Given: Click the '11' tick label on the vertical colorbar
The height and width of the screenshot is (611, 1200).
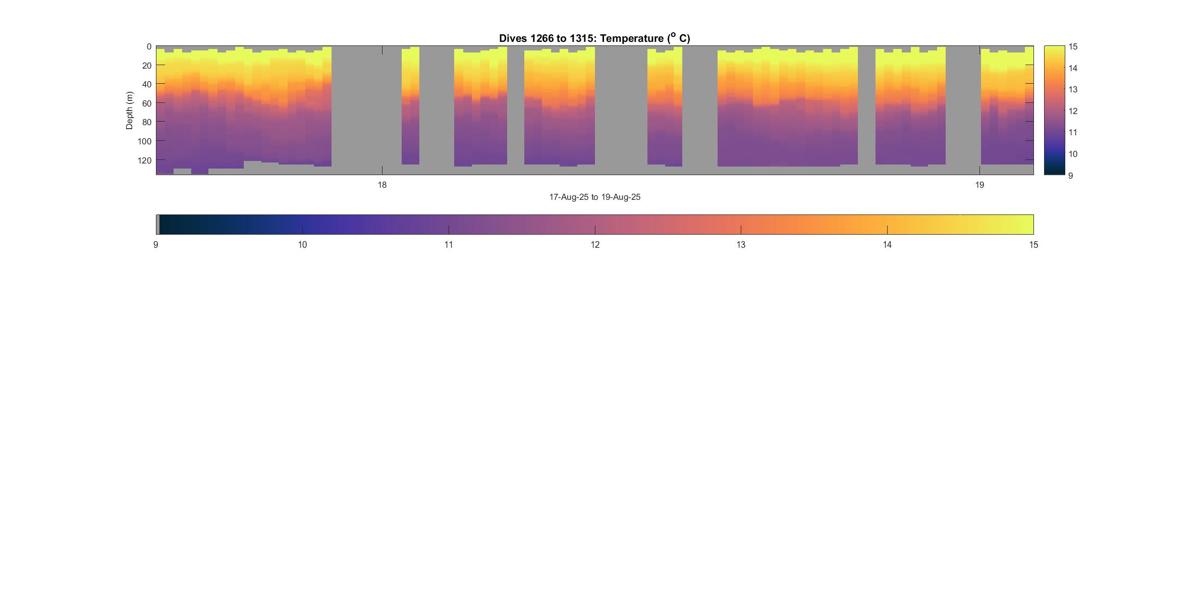Looking at the screenshot, I should coord(1072,132).
